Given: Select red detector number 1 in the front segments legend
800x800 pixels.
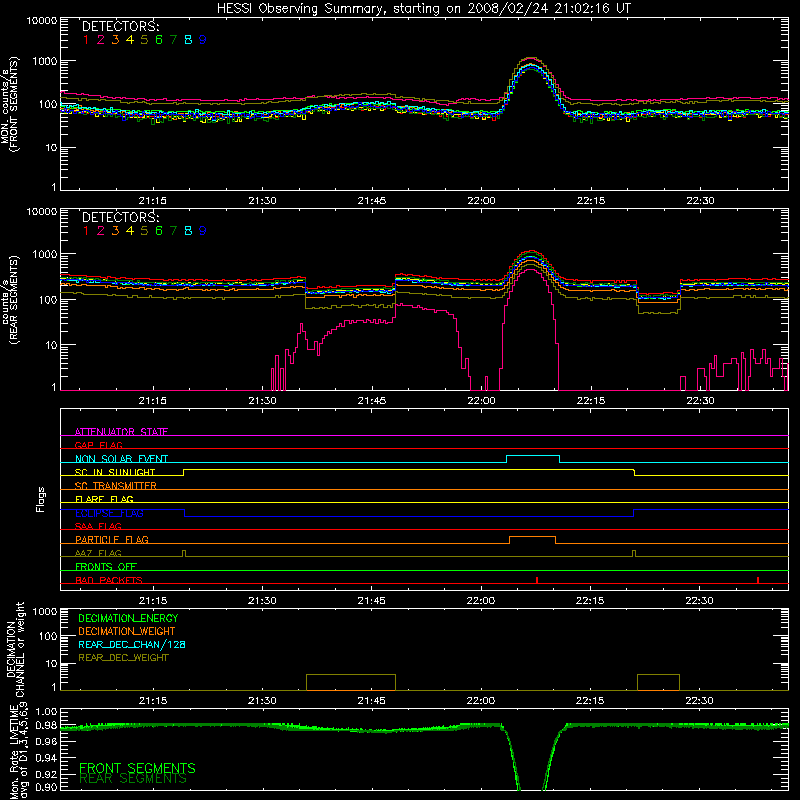Looking at the screenshot, I should [86, 40].
